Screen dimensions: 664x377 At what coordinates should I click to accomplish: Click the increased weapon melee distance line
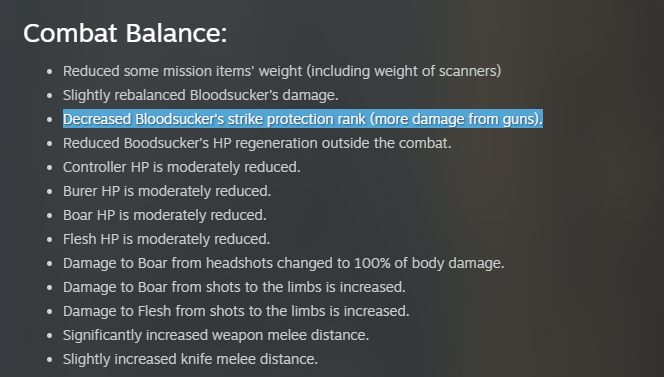(x=216, y=335)
